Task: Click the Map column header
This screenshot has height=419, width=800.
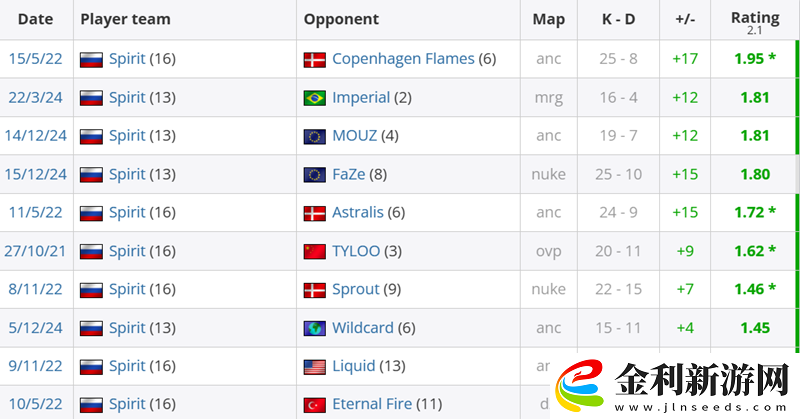Action: (548, 19)
